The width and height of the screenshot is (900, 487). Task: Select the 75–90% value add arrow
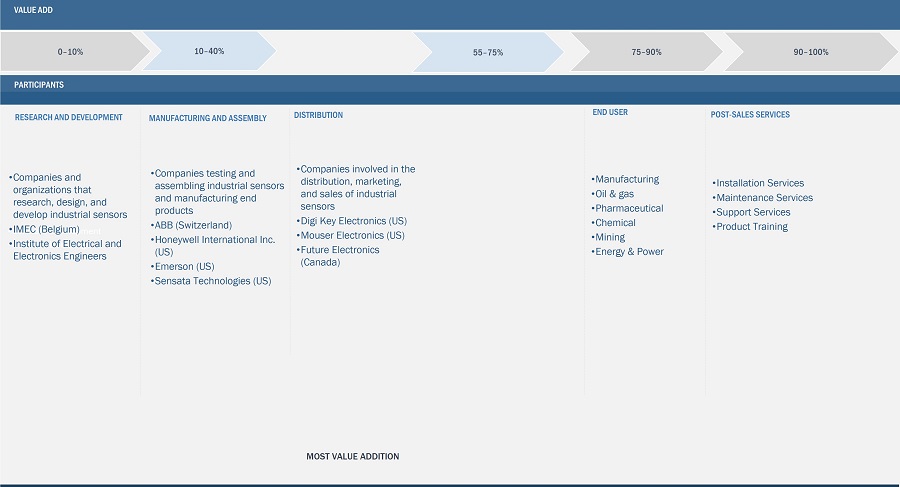(646, 52)
